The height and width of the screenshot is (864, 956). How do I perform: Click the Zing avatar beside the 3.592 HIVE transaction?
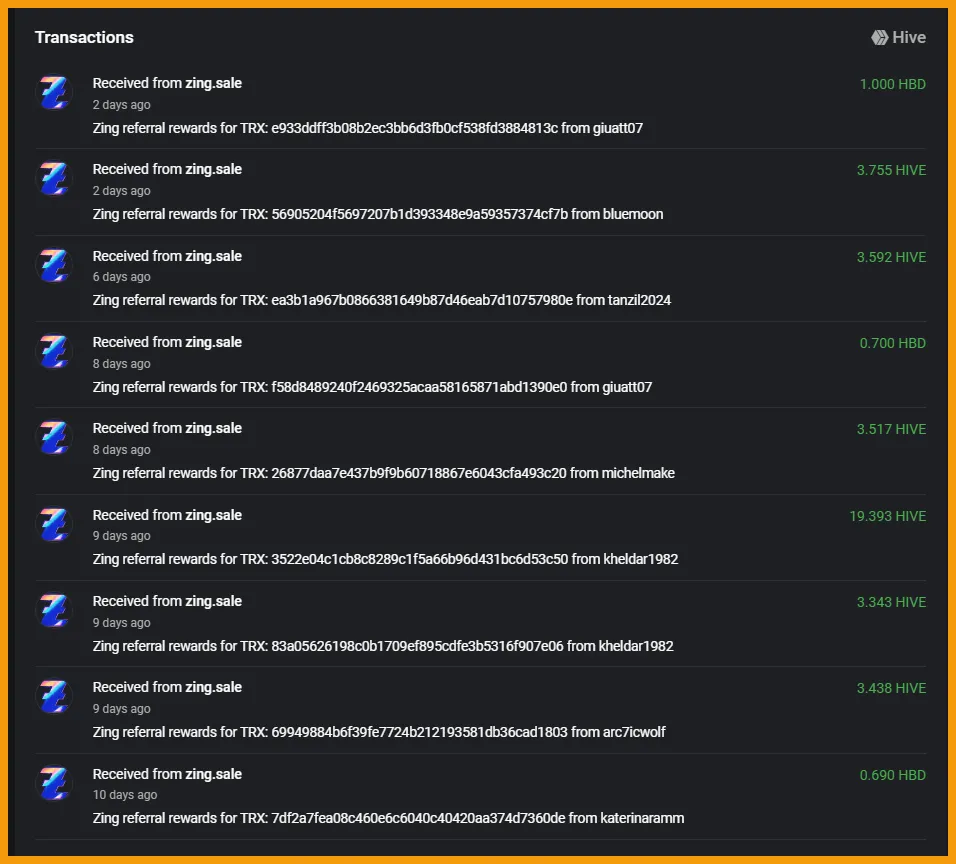[54, 265]
